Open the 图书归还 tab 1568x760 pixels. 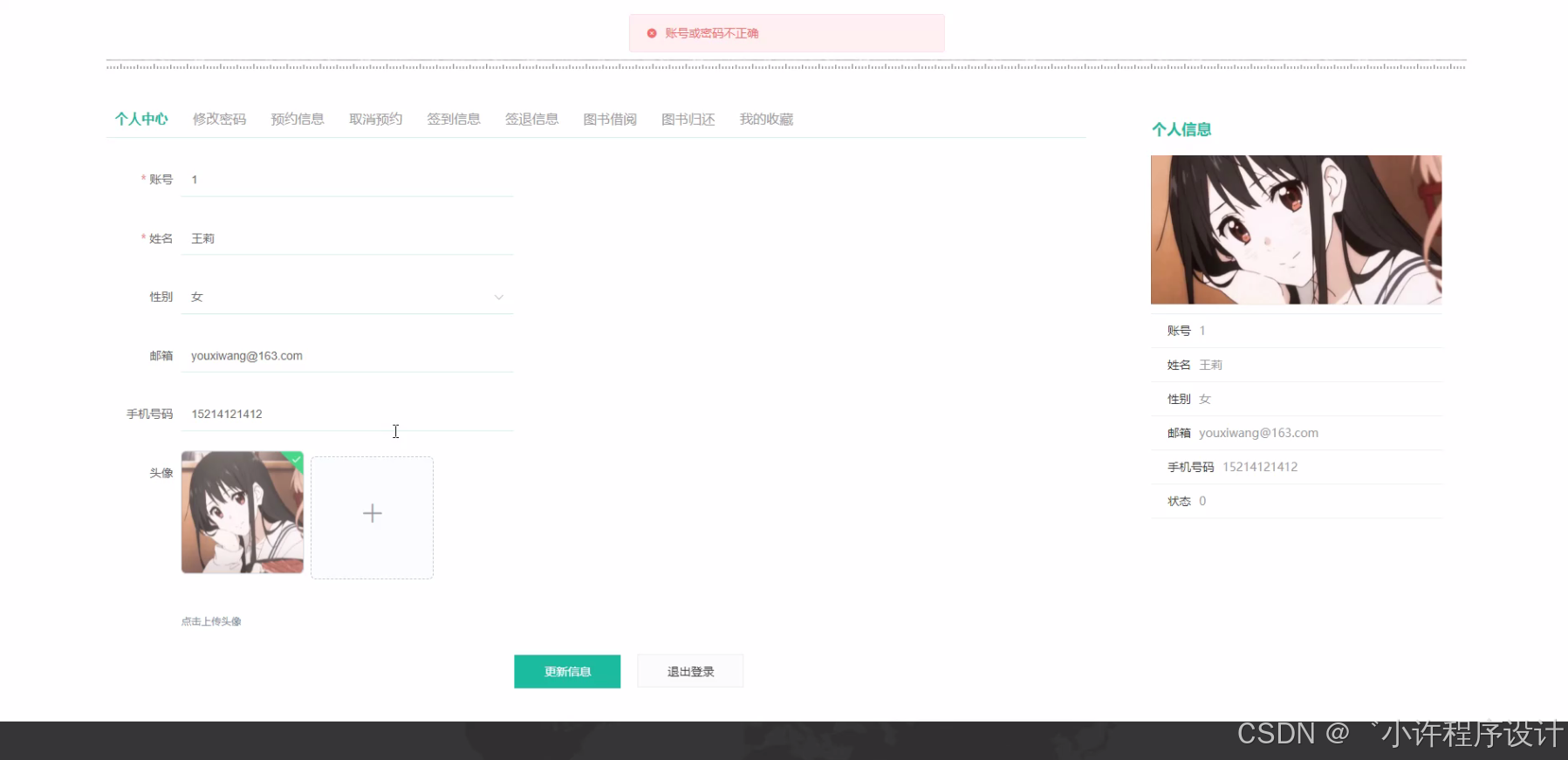click(688, 119)
